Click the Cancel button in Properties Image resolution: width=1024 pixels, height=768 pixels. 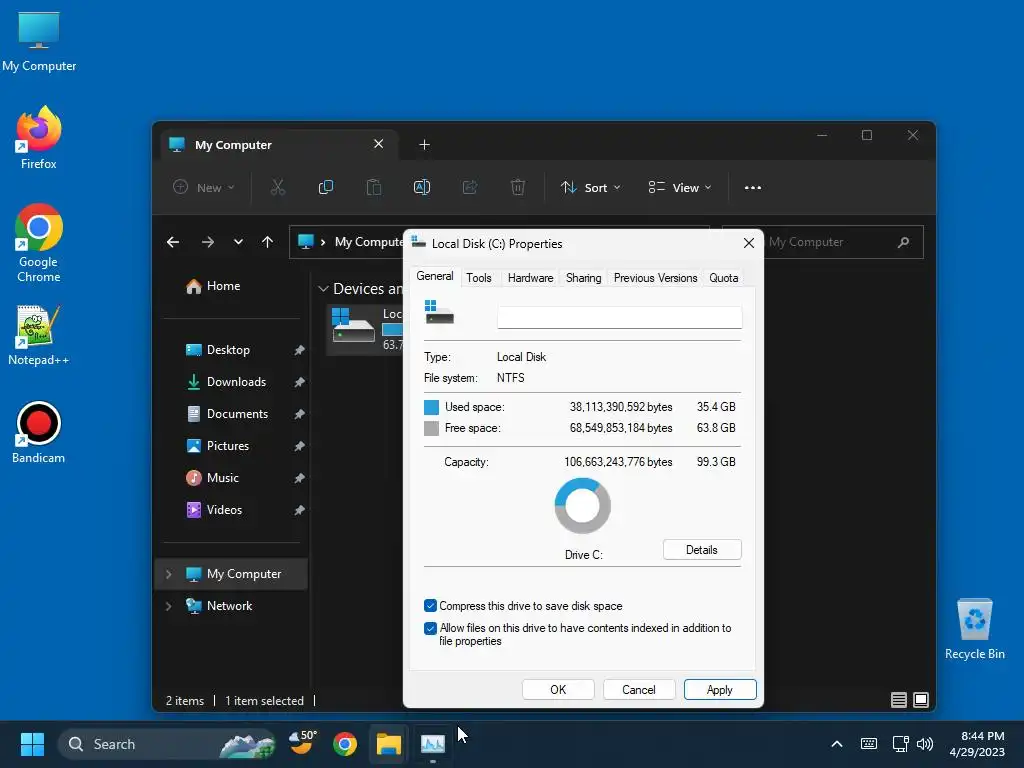639,690
